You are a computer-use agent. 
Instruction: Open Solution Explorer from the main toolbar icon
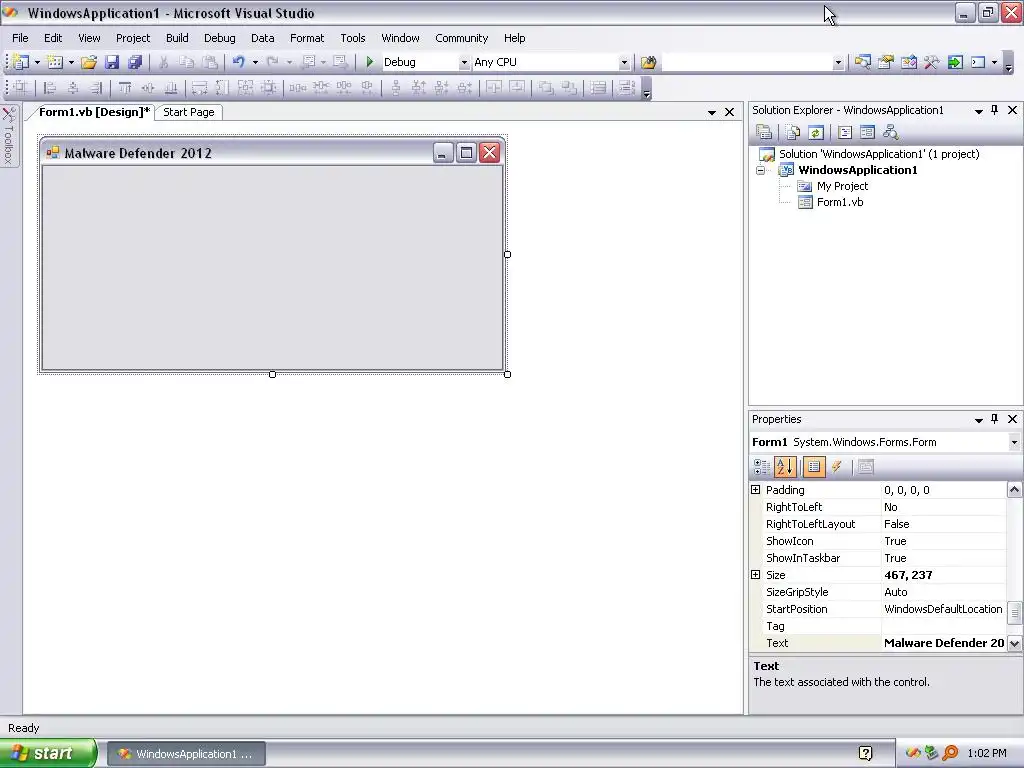tap(863, 62)
